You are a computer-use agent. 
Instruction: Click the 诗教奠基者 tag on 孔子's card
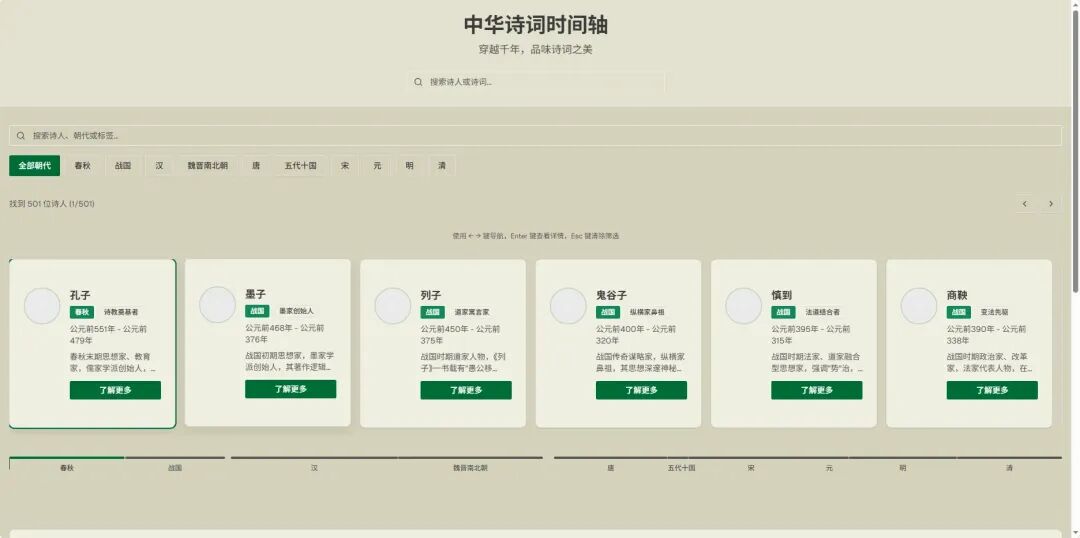121,312
